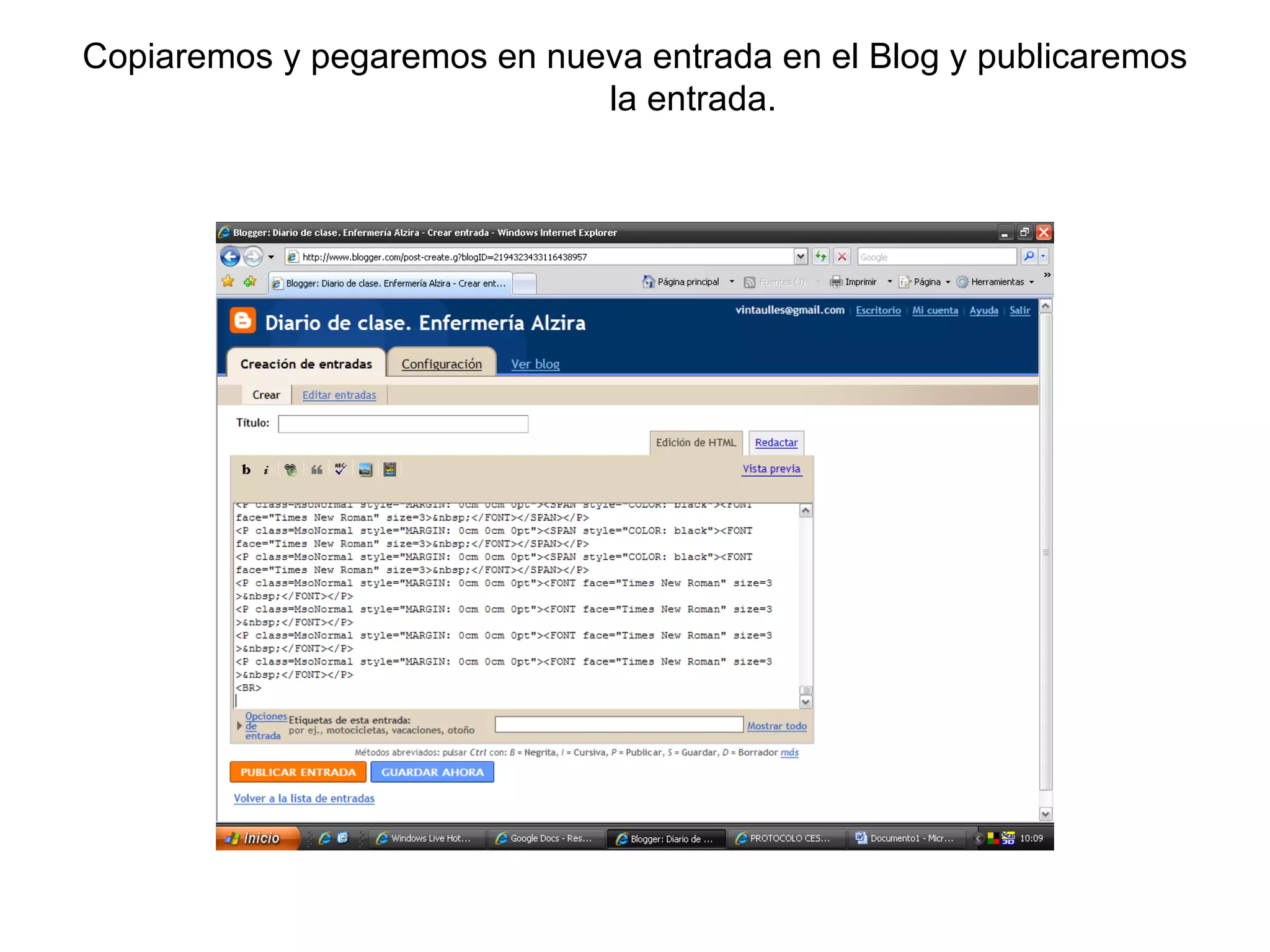Switch to Documento1 Word taskbar window
The image size is (1270, 952).
[906, 839]
